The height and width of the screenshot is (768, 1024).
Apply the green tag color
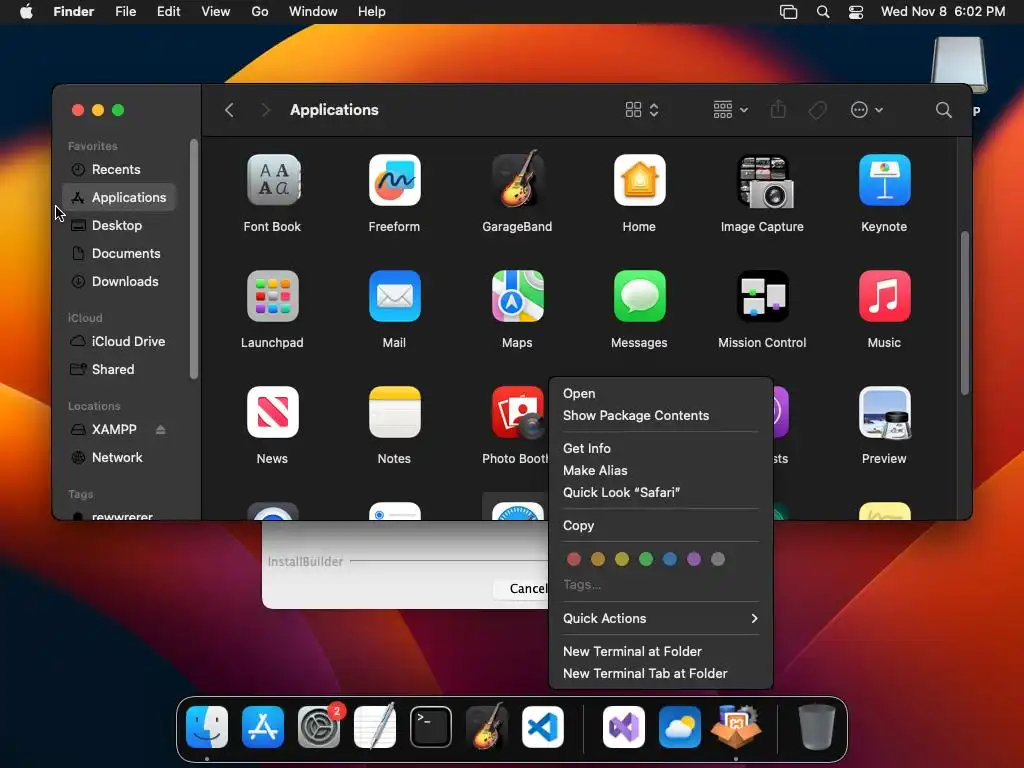[x=646, y=559]
